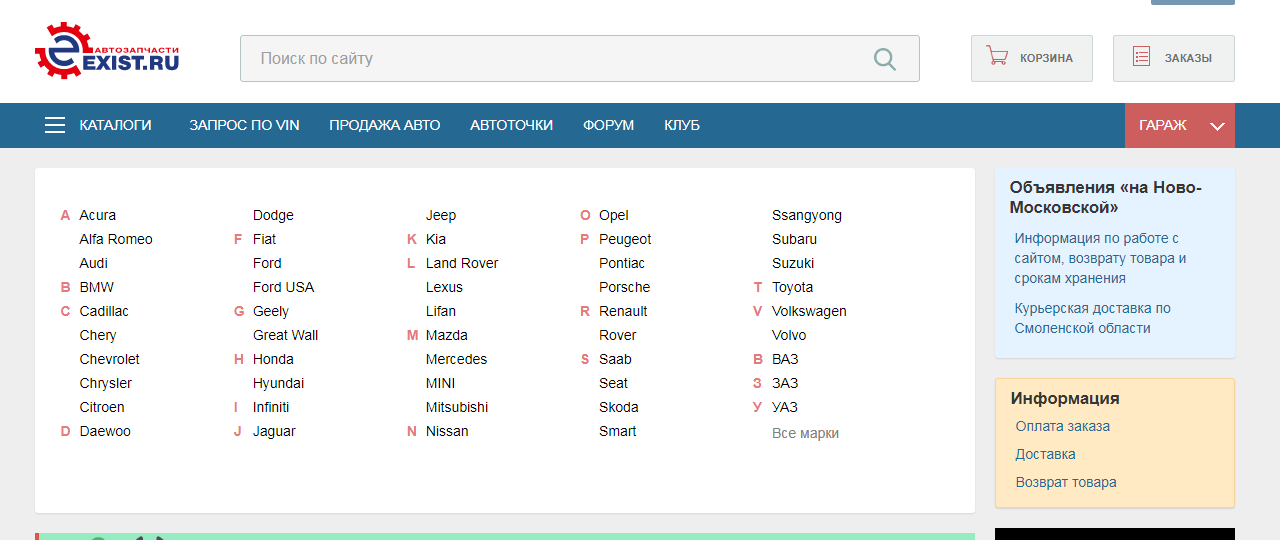The image size is (1280, 540).
Task: Click the Exist.ru logo
Action: tap(107, 50)
